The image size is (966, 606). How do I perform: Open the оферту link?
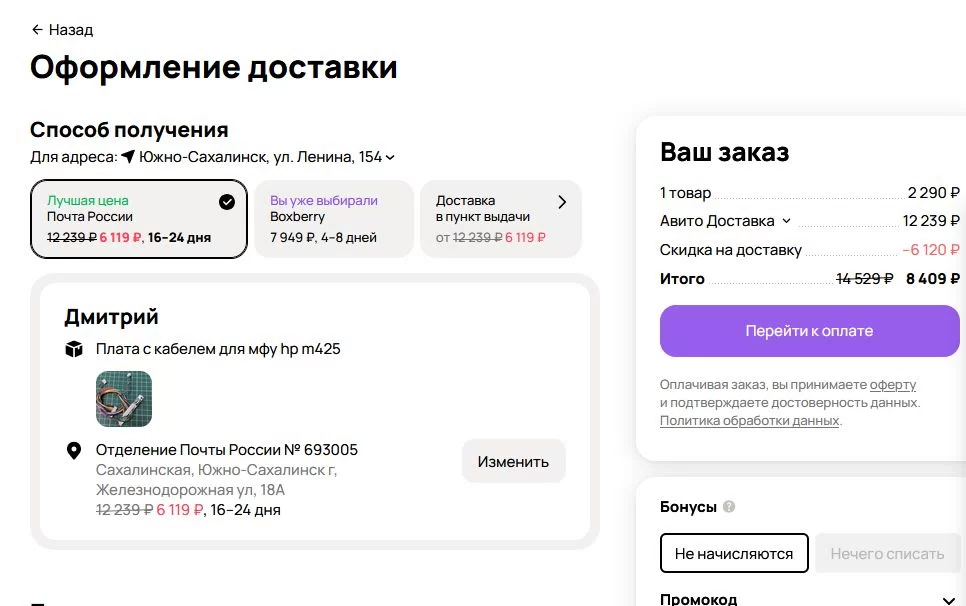[x=892, y=385]
